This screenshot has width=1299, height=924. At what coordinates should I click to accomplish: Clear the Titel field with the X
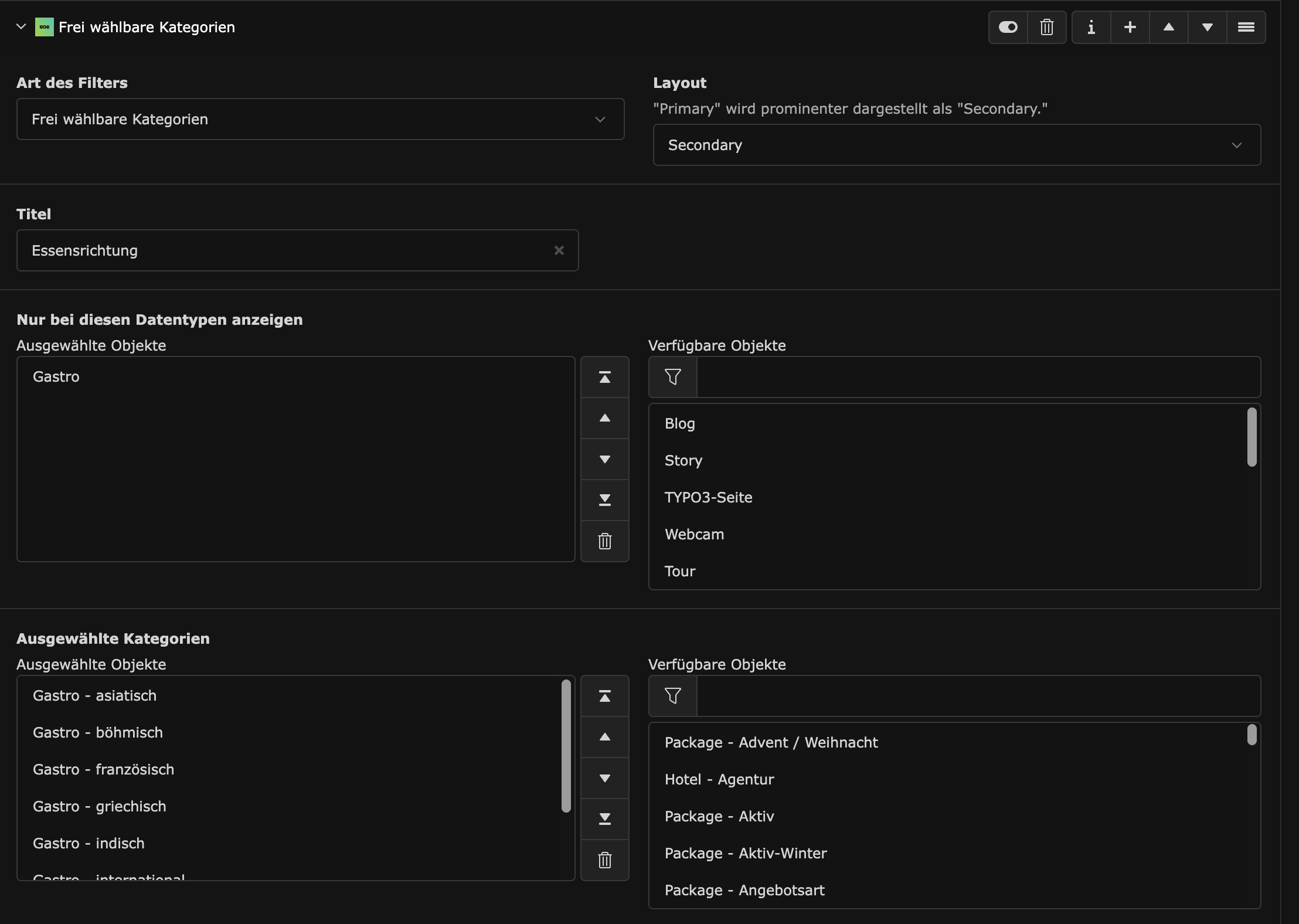[x=559, y=250]
